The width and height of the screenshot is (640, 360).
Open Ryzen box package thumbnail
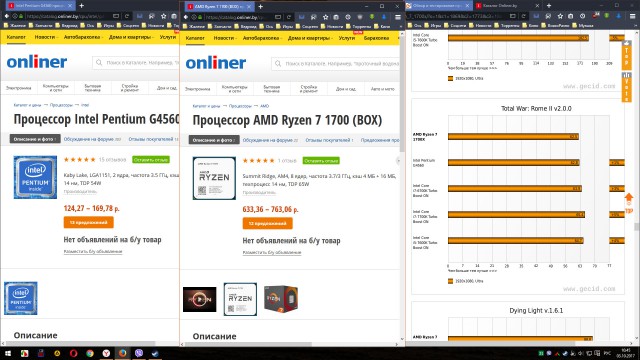pyautogui.click(x=281, y=299)
